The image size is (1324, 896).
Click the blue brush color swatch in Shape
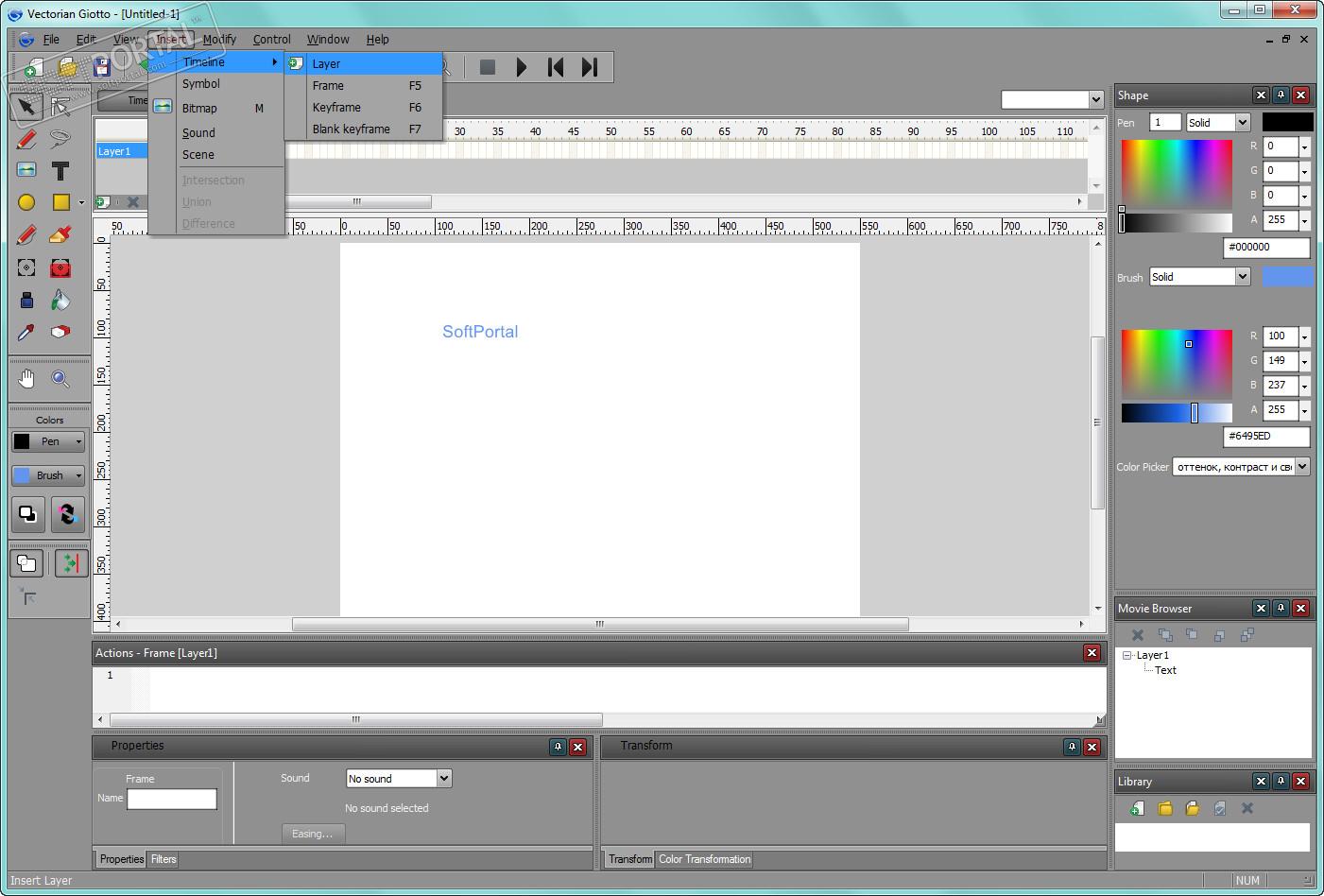tap(1287, 276)
